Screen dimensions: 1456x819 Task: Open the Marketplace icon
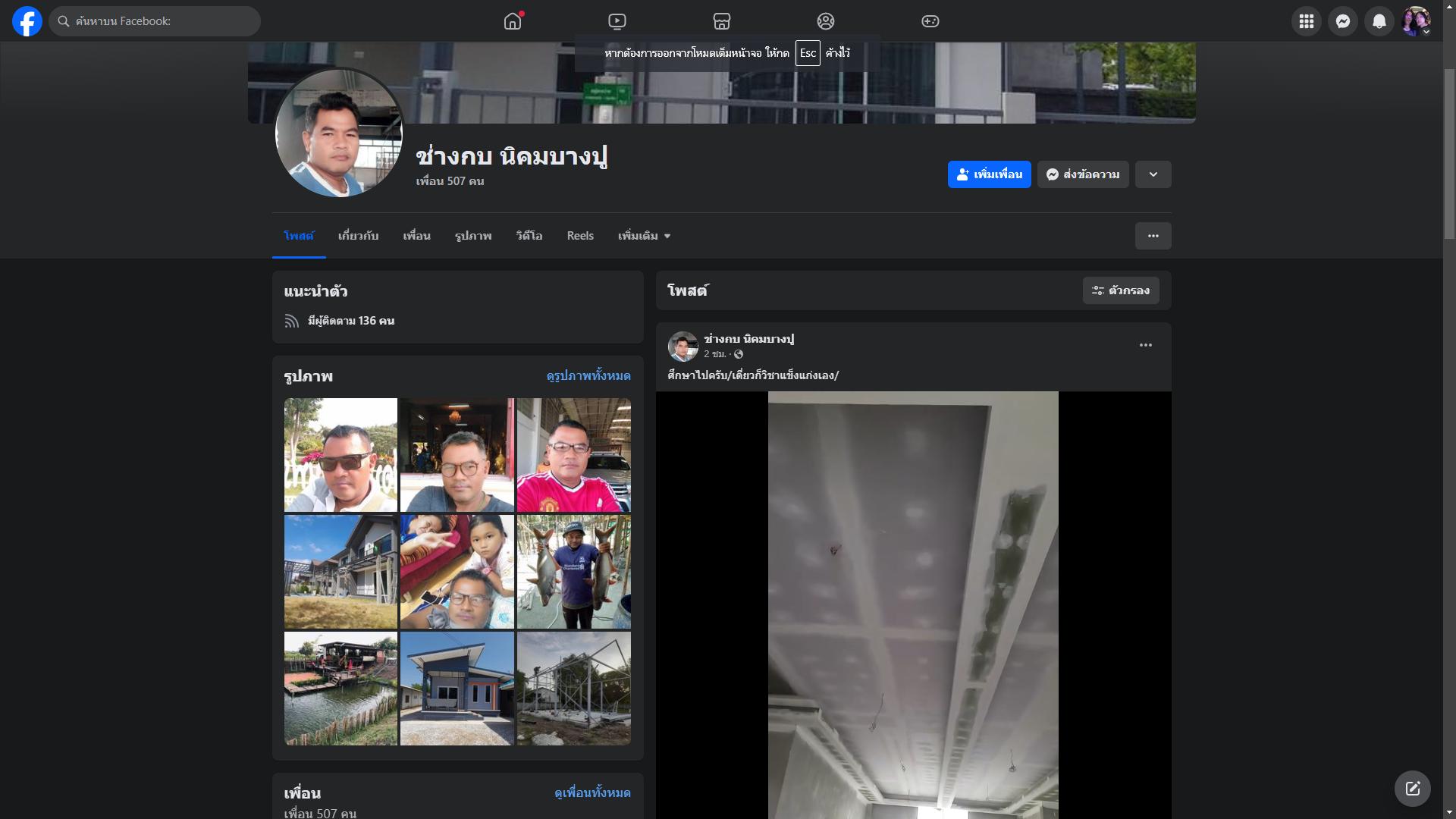coord(721,21)
